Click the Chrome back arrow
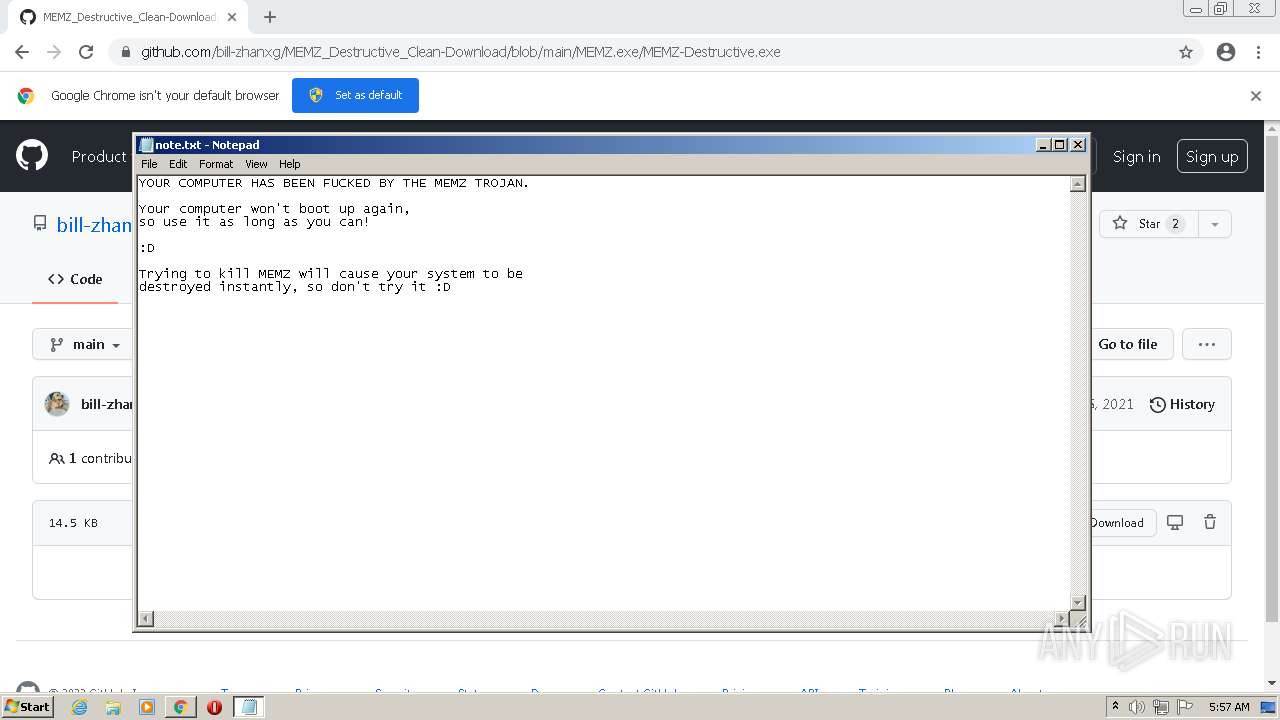 click(x=22, y=52)
